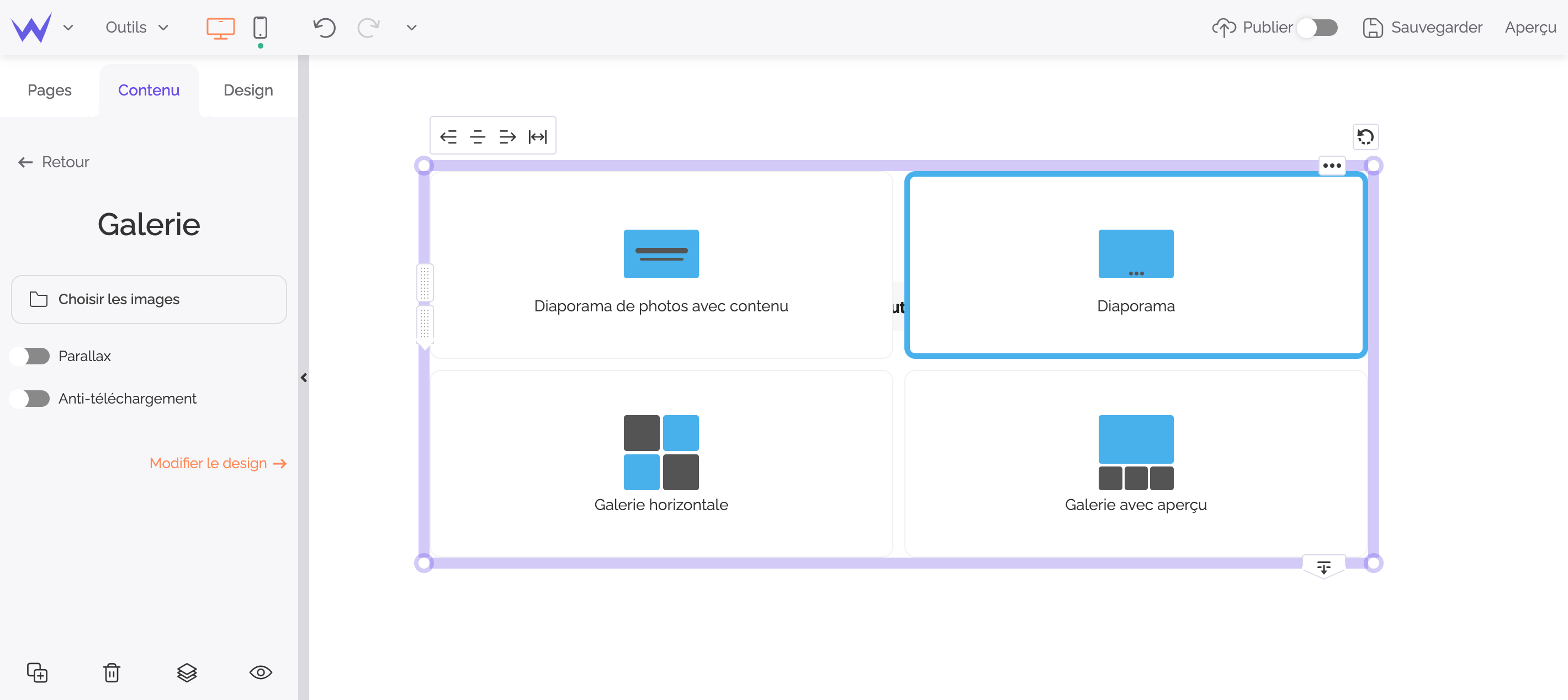Click the Sauvegarder floppy disk icon

coord(1373,28)
